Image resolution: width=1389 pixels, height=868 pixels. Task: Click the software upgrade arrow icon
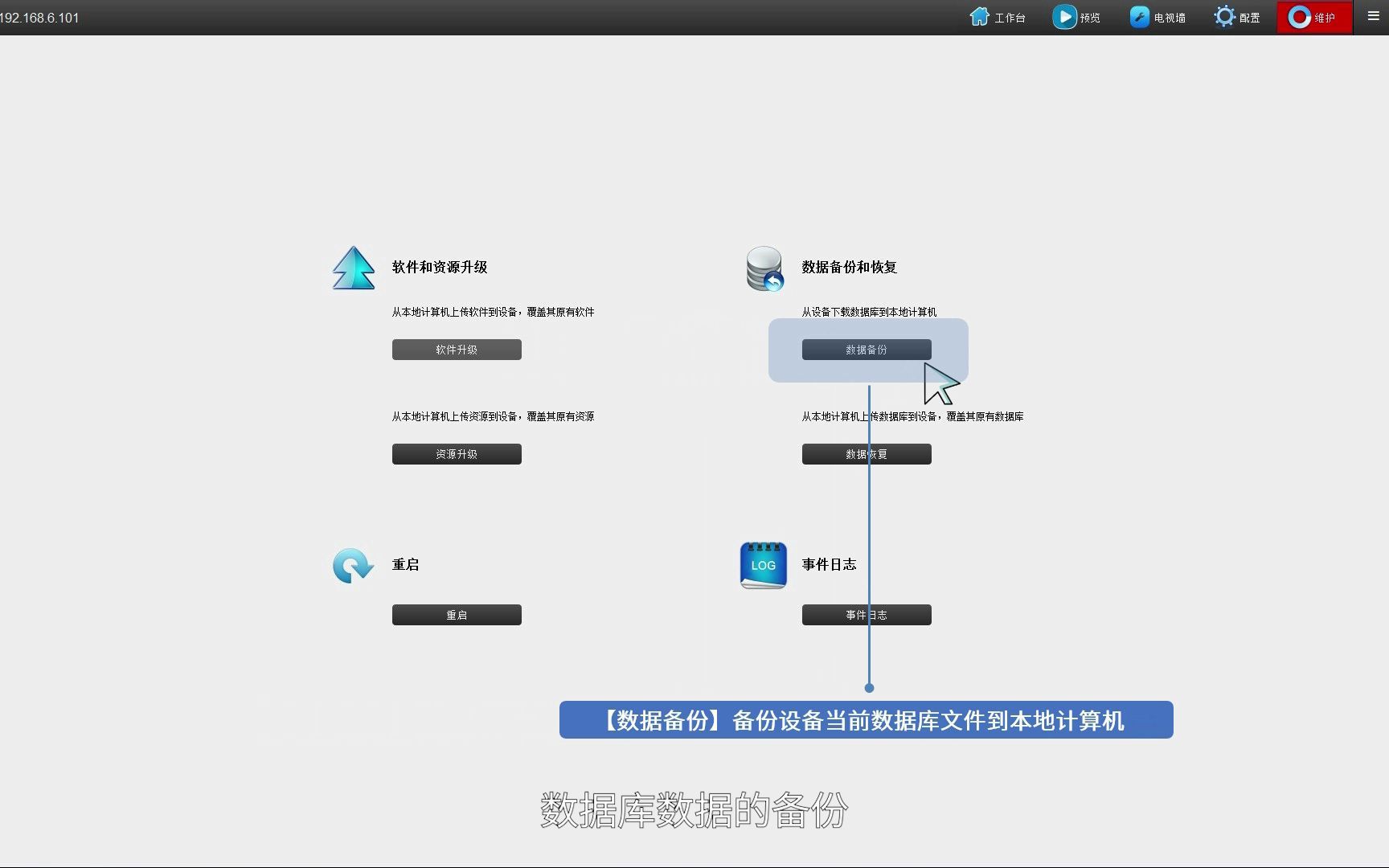(354, 268)
